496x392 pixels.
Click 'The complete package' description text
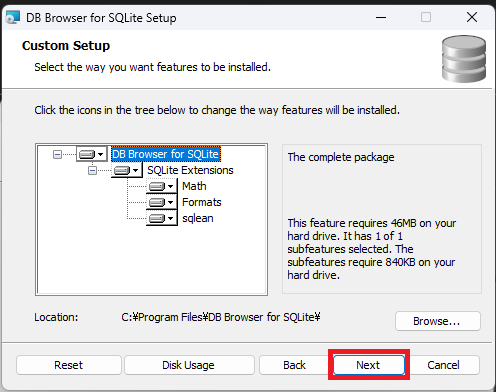341,157
